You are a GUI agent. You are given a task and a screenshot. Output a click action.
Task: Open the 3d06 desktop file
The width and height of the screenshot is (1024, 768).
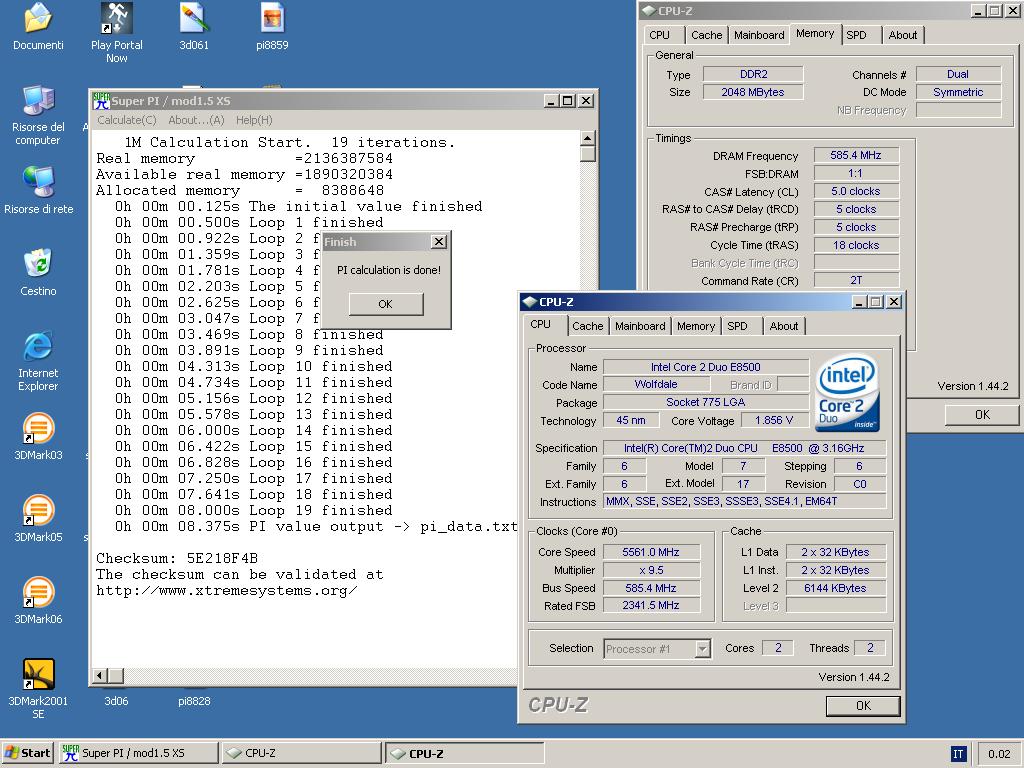point(116,701)
